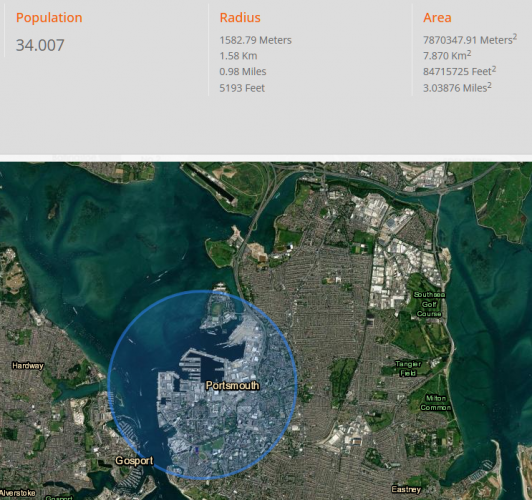Click the Southsea Golf Course label
The image size is (532, 500).
[429, 304]
